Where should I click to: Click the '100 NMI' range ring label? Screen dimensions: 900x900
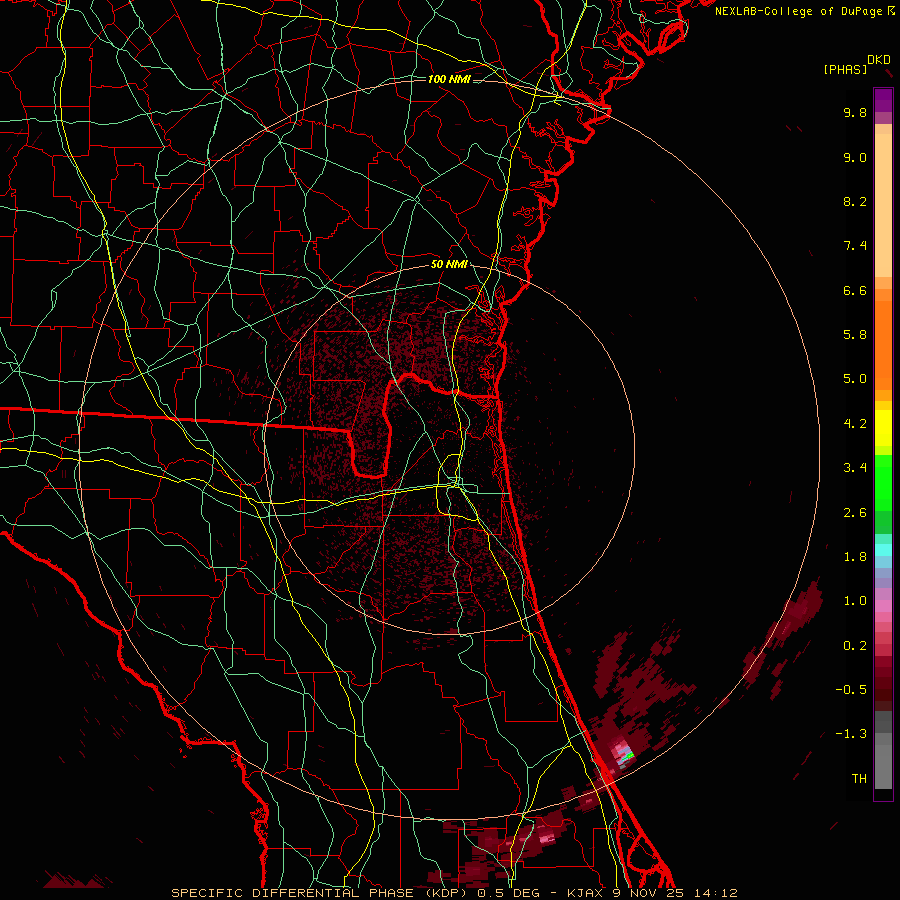click(x=449, y=79)
